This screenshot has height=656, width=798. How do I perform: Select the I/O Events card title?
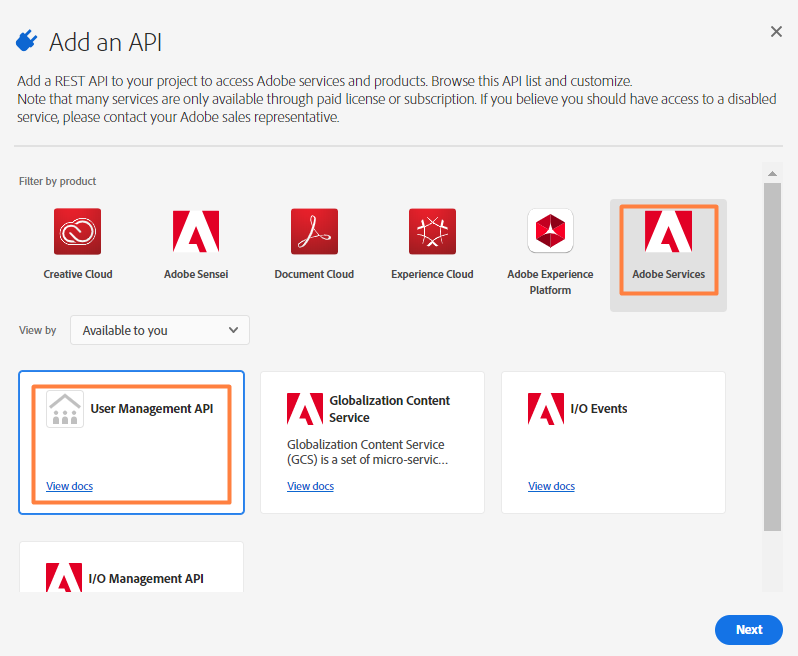[598, 409]
